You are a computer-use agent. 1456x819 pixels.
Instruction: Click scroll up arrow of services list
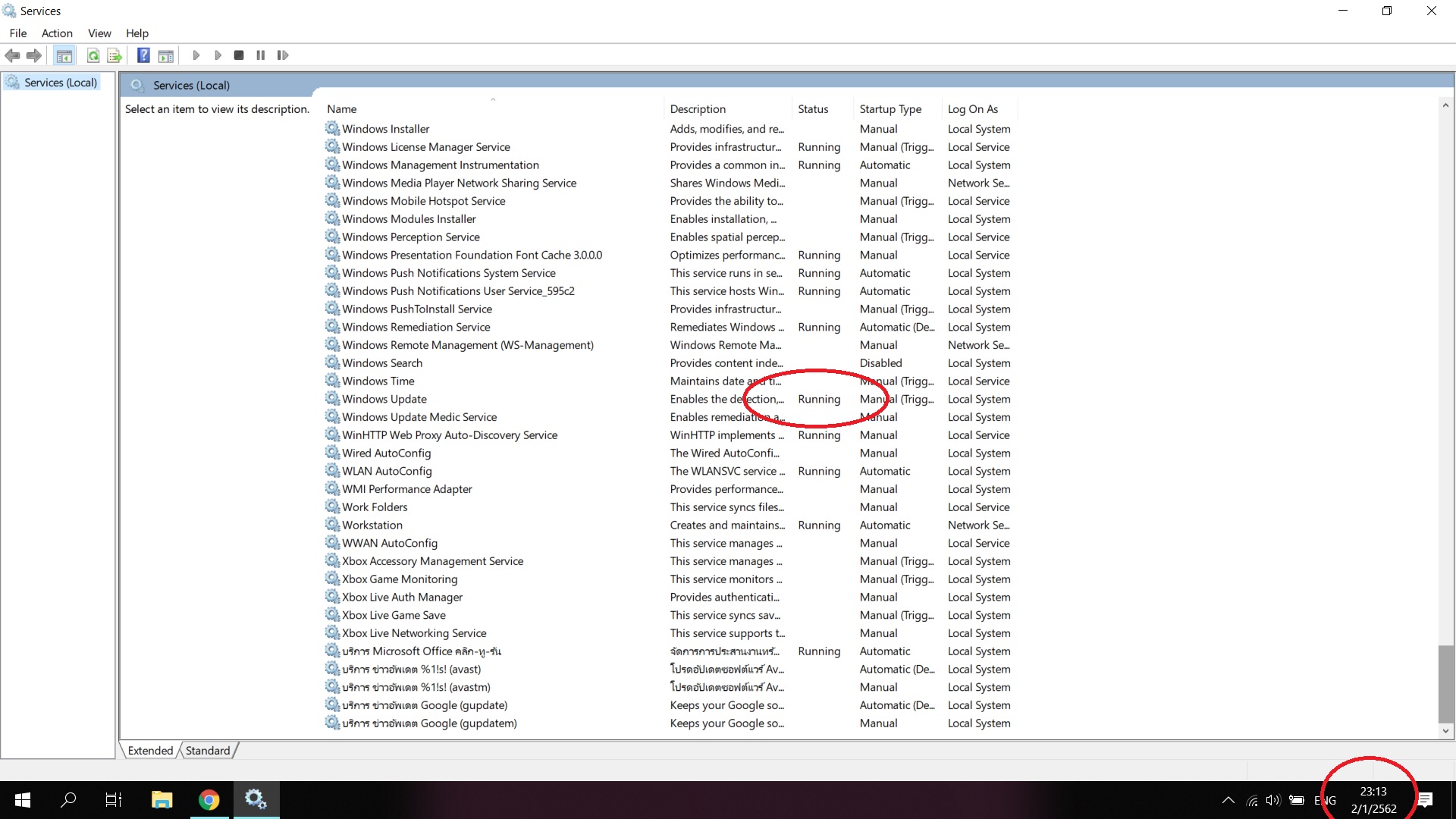(x=1445, y=105)
